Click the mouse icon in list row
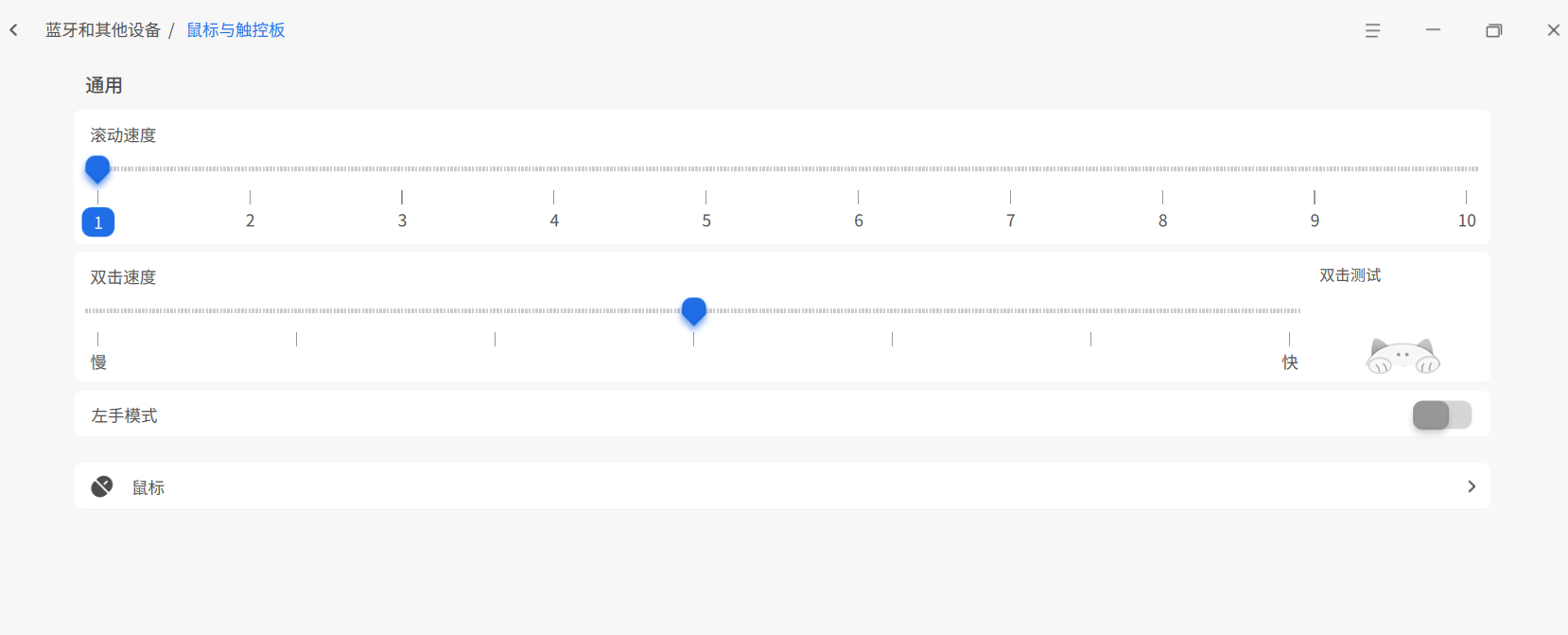 pyautogui.click(x=102, y=486)
